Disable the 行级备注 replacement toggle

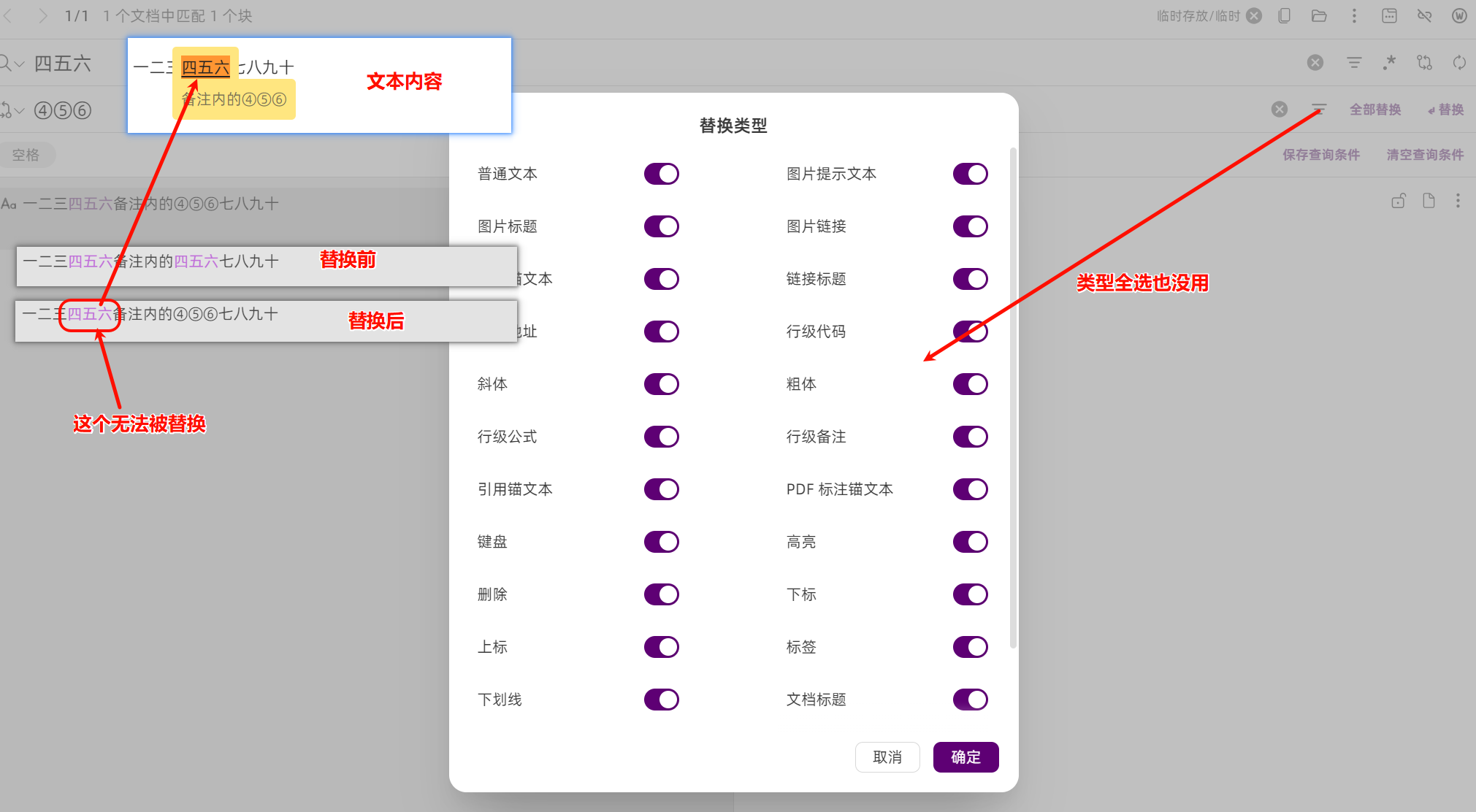(970, 437)
